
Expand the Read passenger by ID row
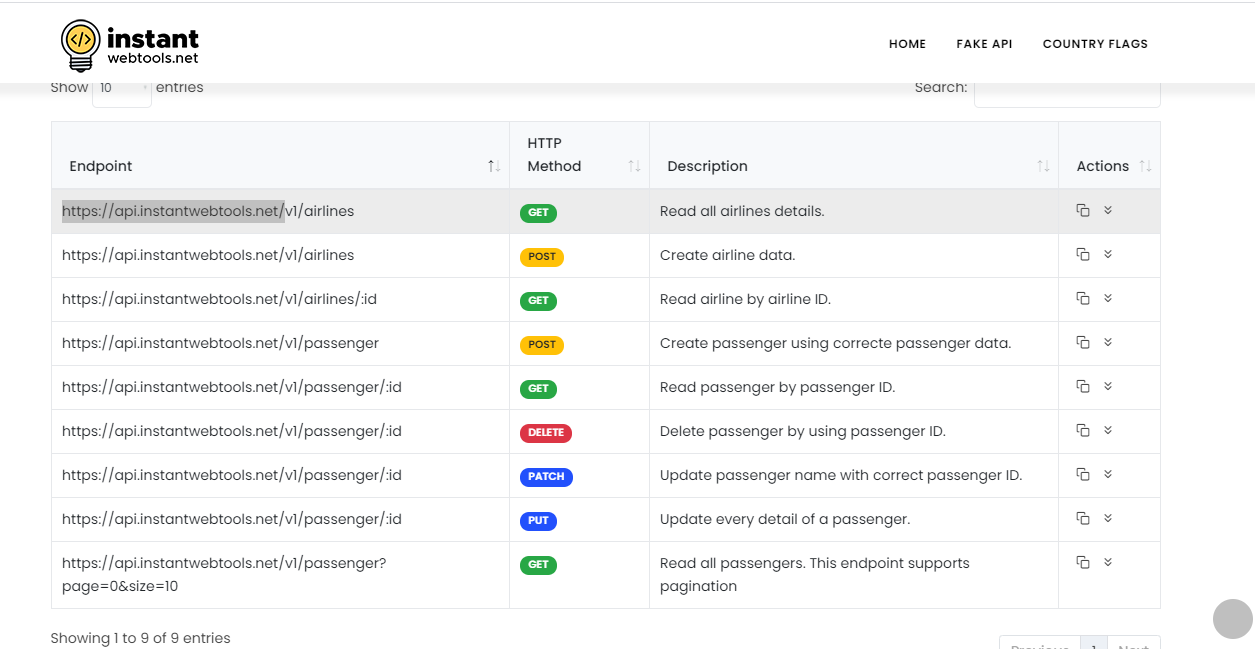1108,387
